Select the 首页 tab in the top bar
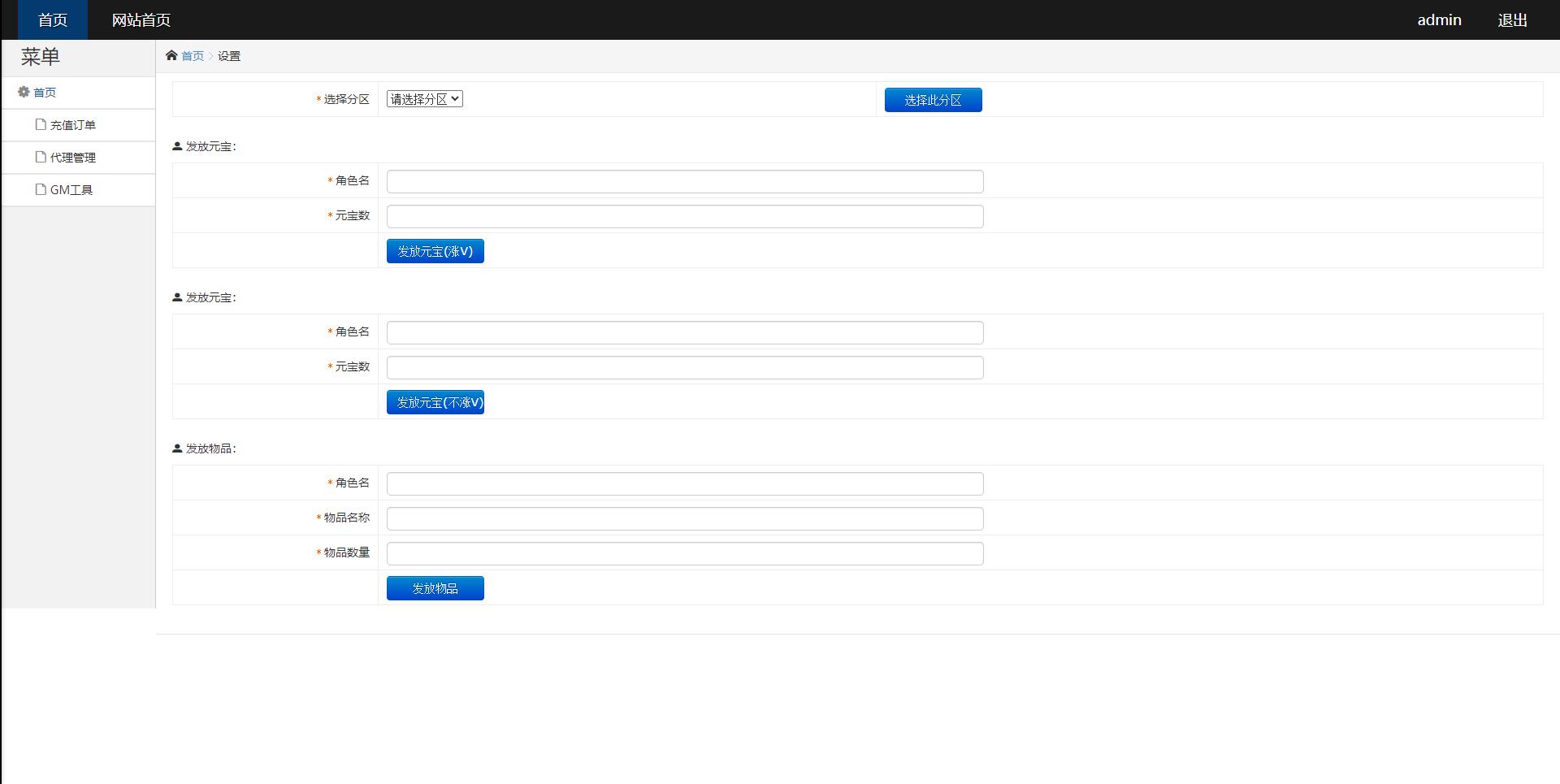This screenshot has width=1560, height=784. point(53,20)
